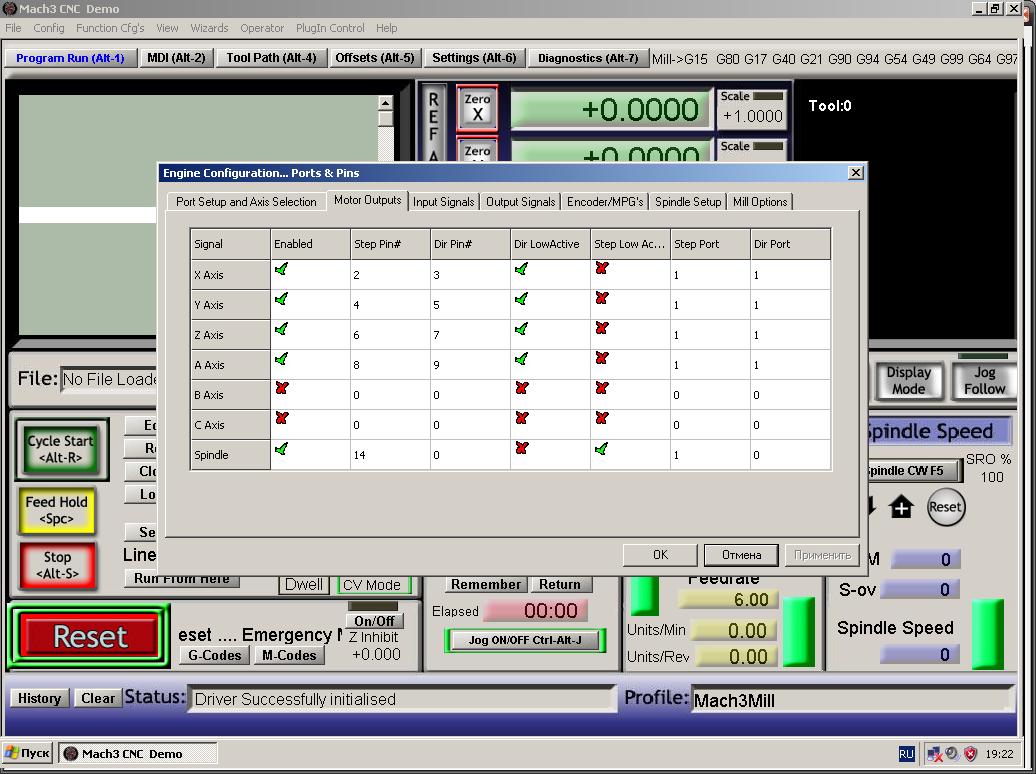Screen dimensions: 1036x774
Task: Toggle Z Axis Dir LowActive icon
Action: 521,329
